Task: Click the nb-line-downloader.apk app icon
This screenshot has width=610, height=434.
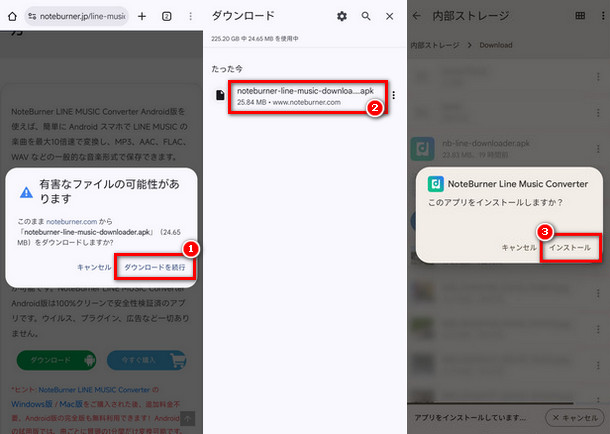Action: click(x=422, y=149)
